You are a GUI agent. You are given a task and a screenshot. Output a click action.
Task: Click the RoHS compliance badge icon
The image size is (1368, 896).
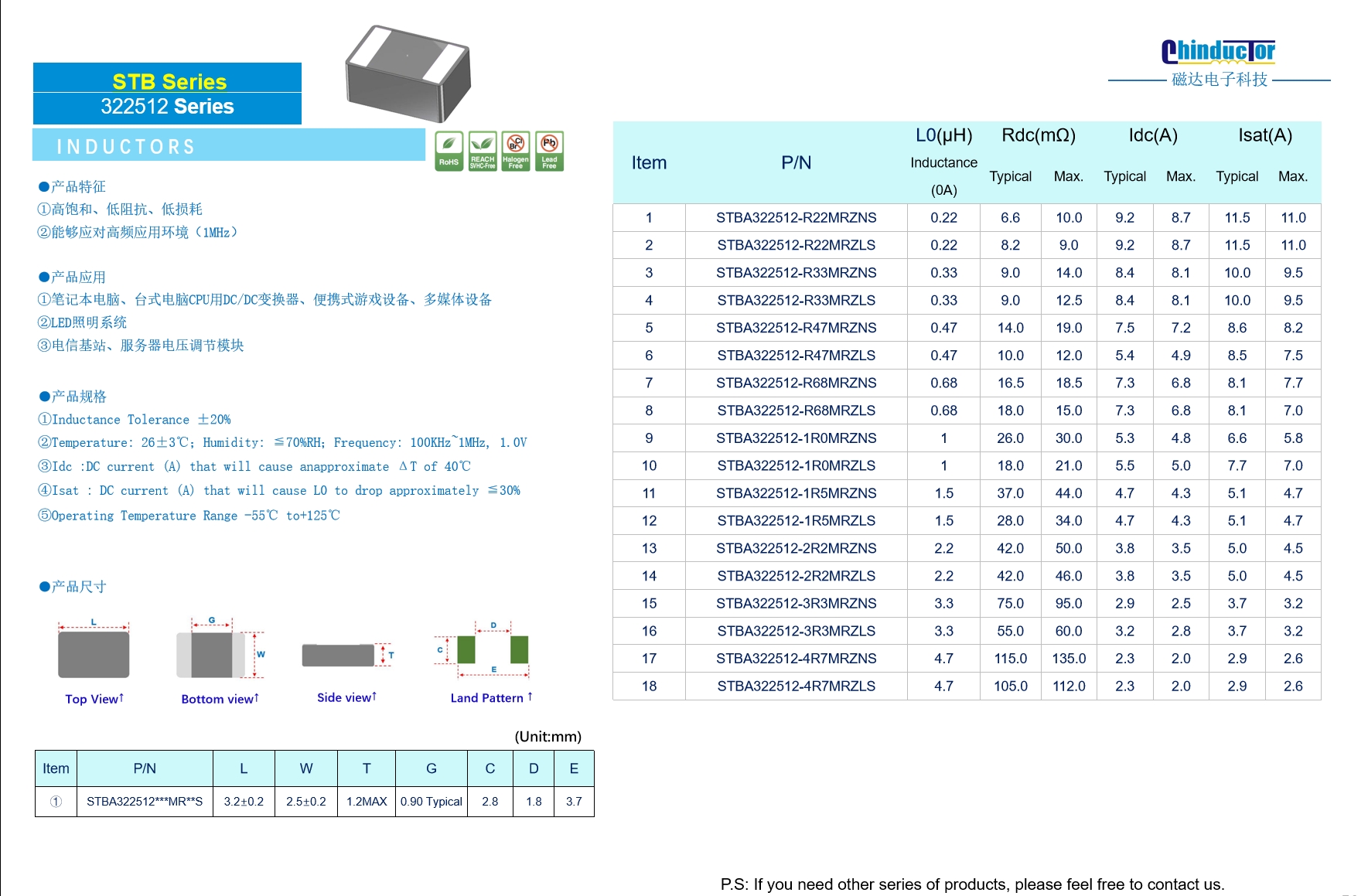[x=449, y=151]
